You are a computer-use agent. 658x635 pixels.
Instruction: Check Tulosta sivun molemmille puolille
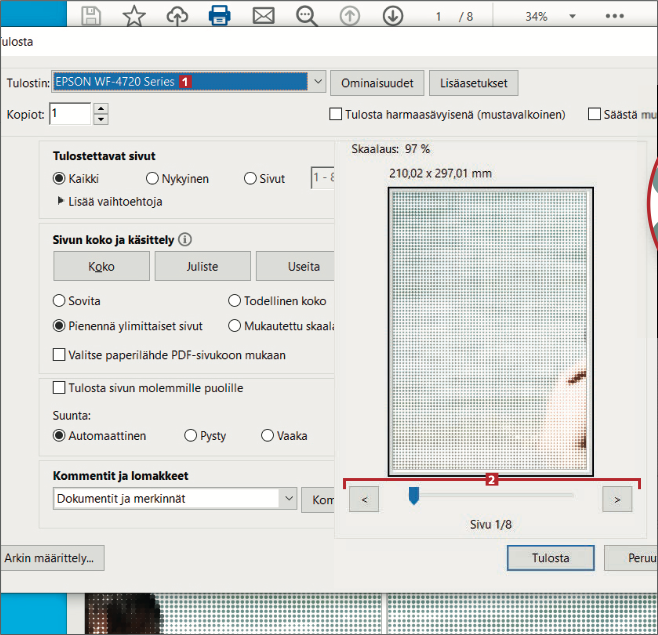tap(59, 388)
